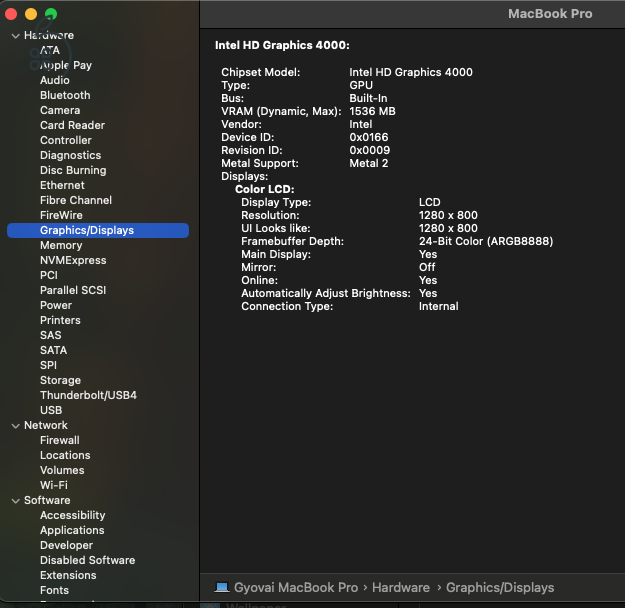The image size is (625, 608).
Task: Select Extensions under Software
Action: click(x=68, y=575)
